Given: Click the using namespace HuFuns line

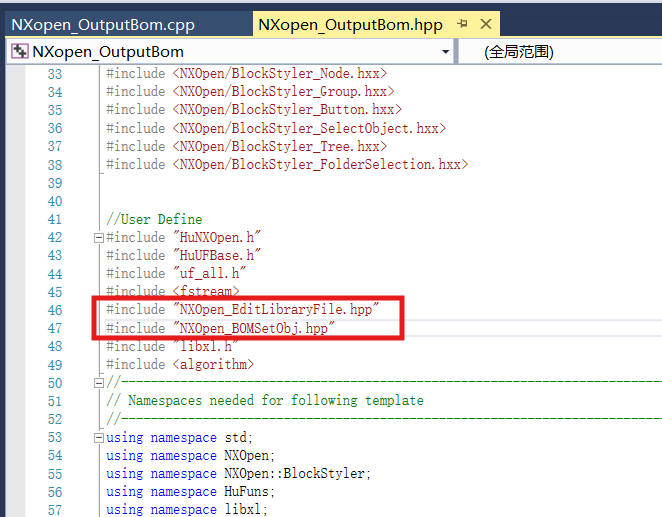Looking at the screenshot, I should [x=190, y=492].
